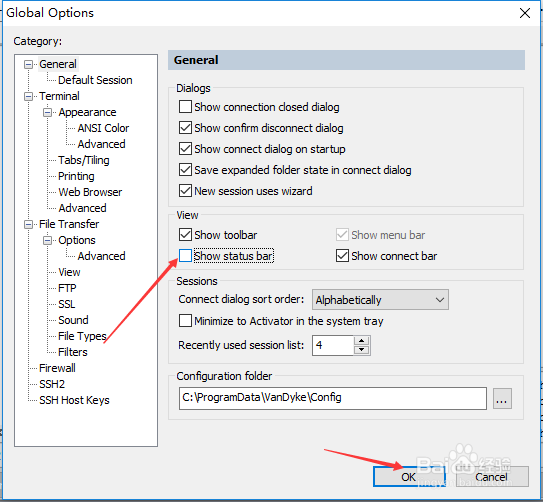Click OK to apply settings
This screenshot has height=502, width=543.
(x=409, y=477)
